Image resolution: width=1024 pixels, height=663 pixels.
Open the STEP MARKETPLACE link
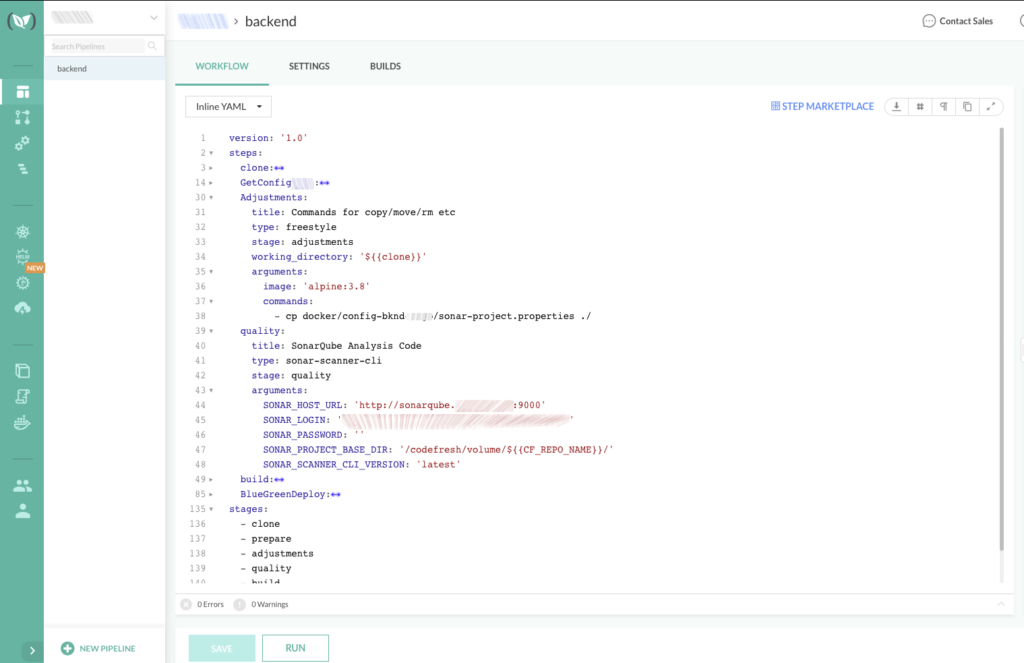tap(822, 106)
